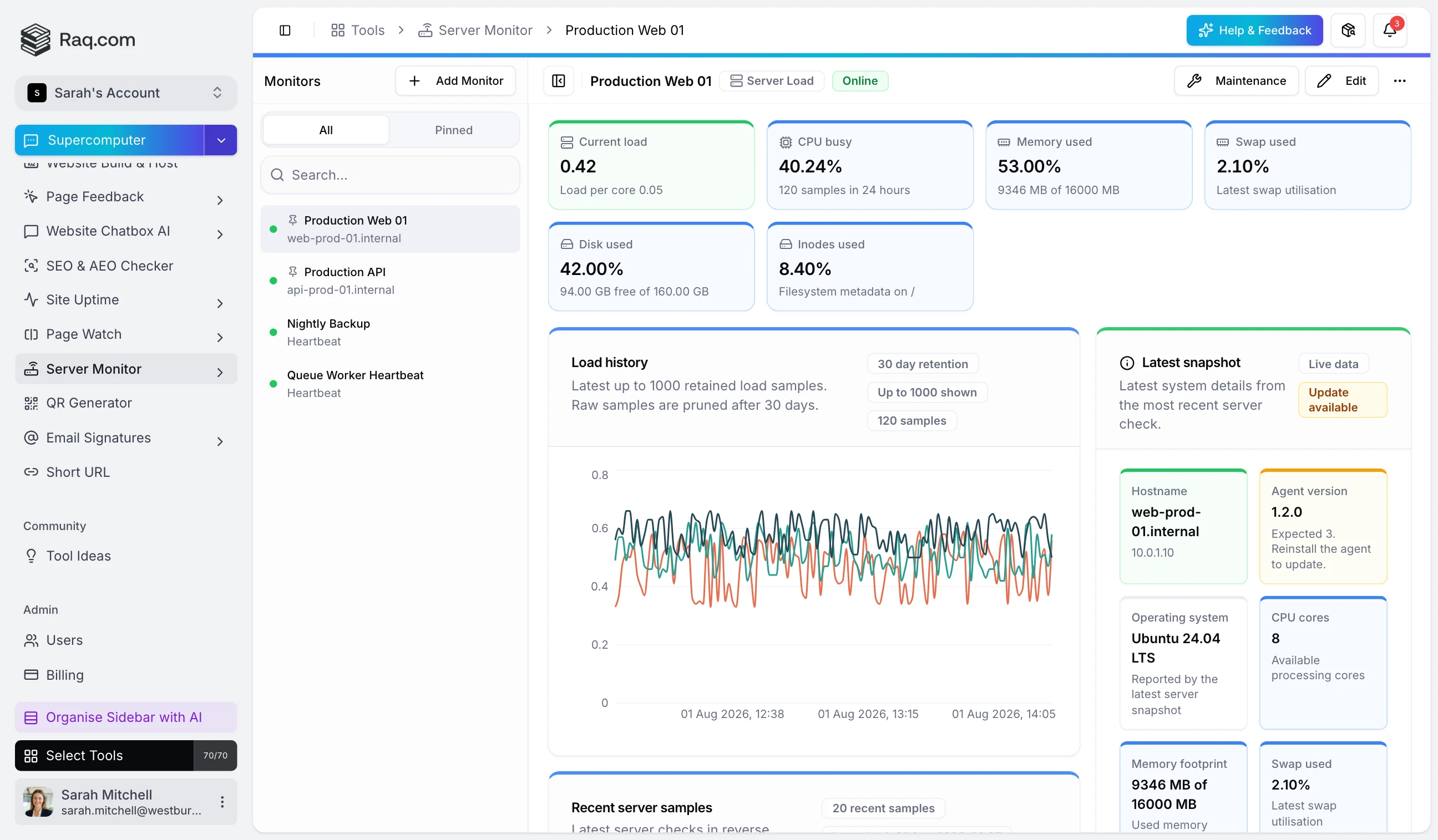Switch to the Pinned monitors tab
This screenshot has height=840, width=1438.
click(x=454, y=130)
